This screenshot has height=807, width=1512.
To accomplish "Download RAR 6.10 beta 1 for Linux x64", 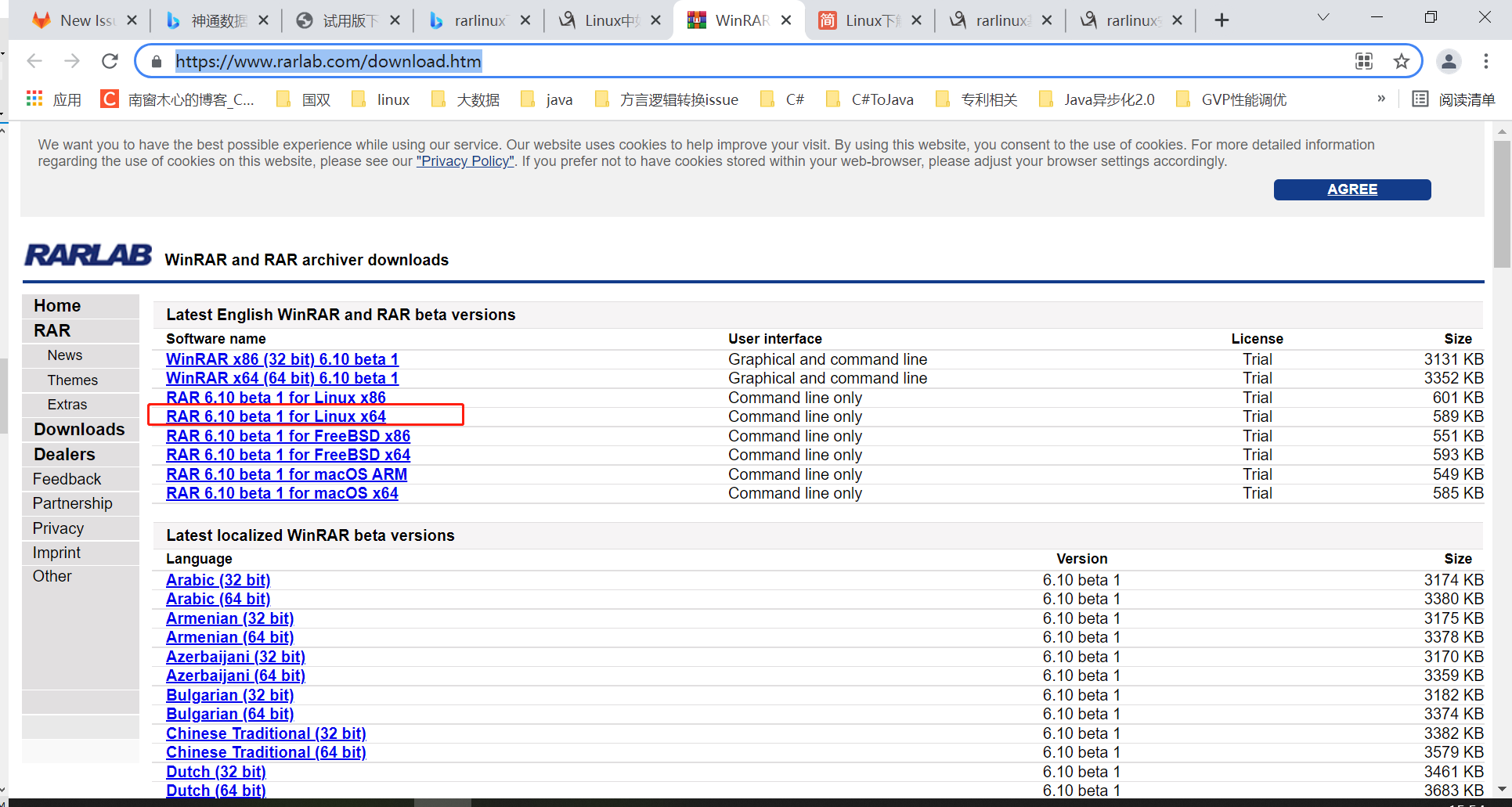I will [x=276, y=416].
